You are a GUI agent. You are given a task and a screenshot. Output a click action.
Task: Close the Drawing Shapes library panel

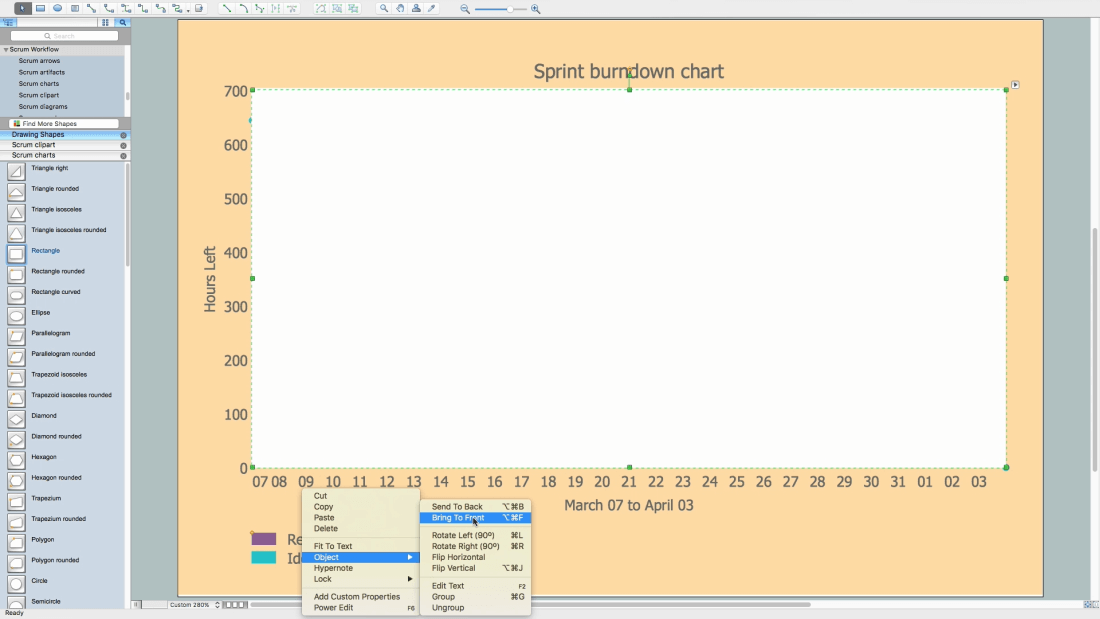pyautogui.click(x=124, y=135)
